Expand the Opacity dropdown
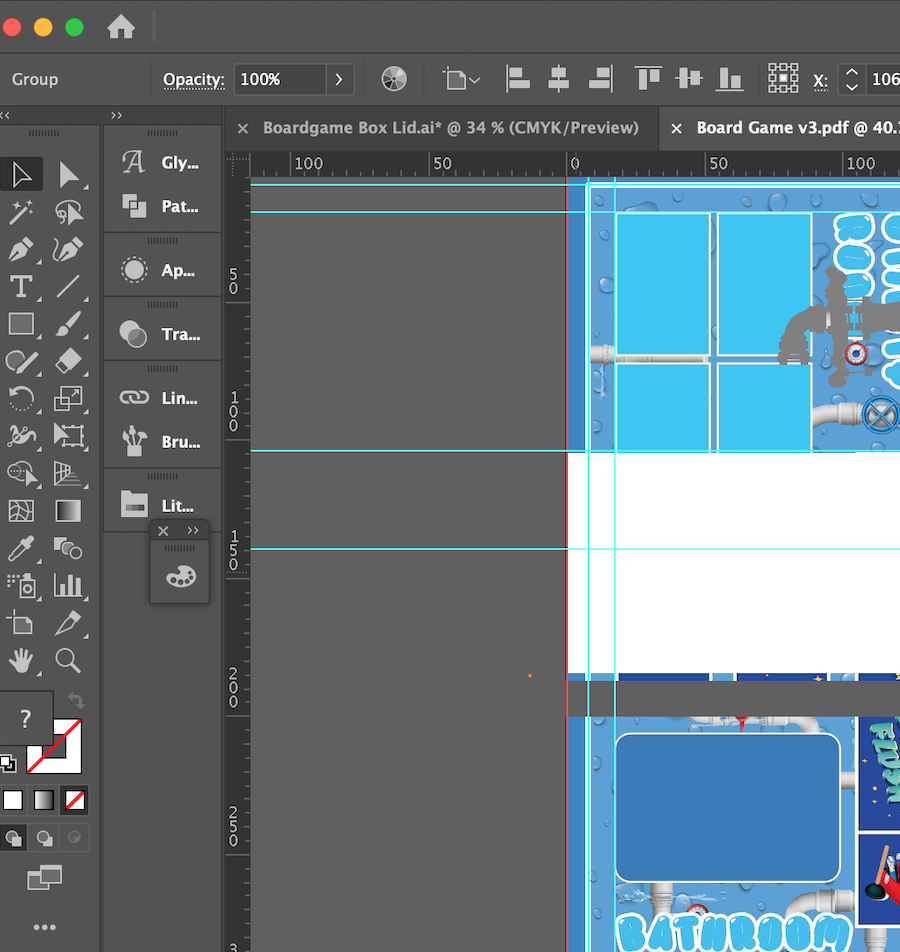This screenshot has width=900, height=952. click(340, 79)
